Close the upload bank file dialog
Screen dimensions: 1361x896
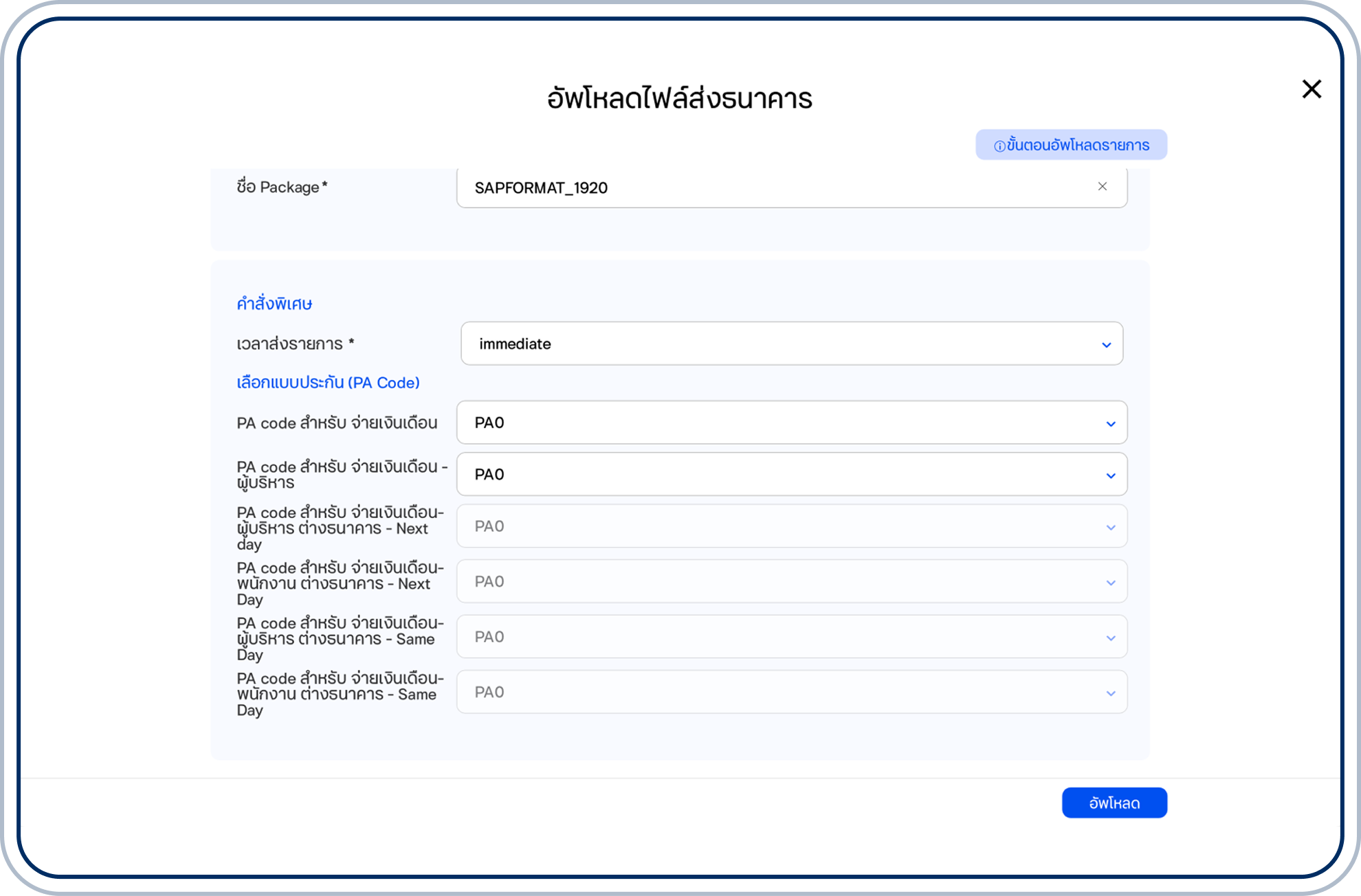pyautogui.click(x=1312, y=89)
